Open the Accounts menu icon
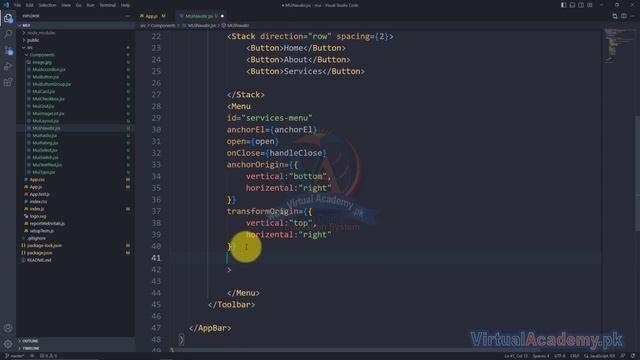This screenshot has width=640, height=360. tap(8, 328)
